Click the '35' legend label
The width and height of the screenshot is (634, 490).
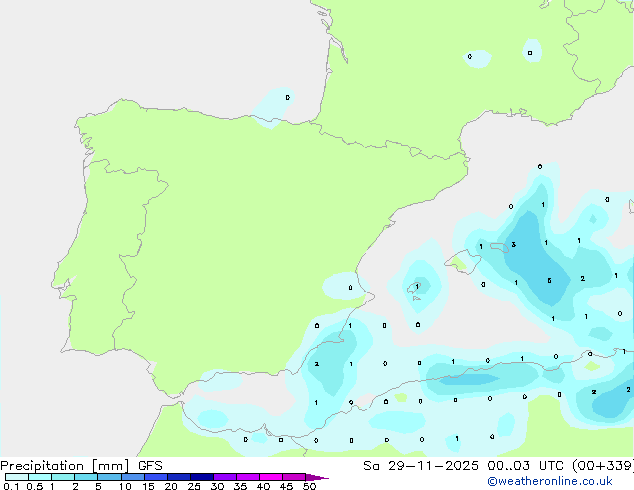point(240,486)
